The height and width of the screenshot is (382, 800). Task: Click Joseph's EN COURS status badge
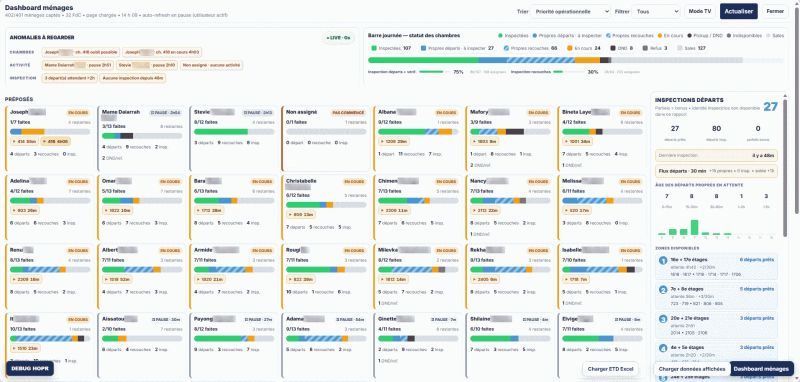click(x=78, y=112)
